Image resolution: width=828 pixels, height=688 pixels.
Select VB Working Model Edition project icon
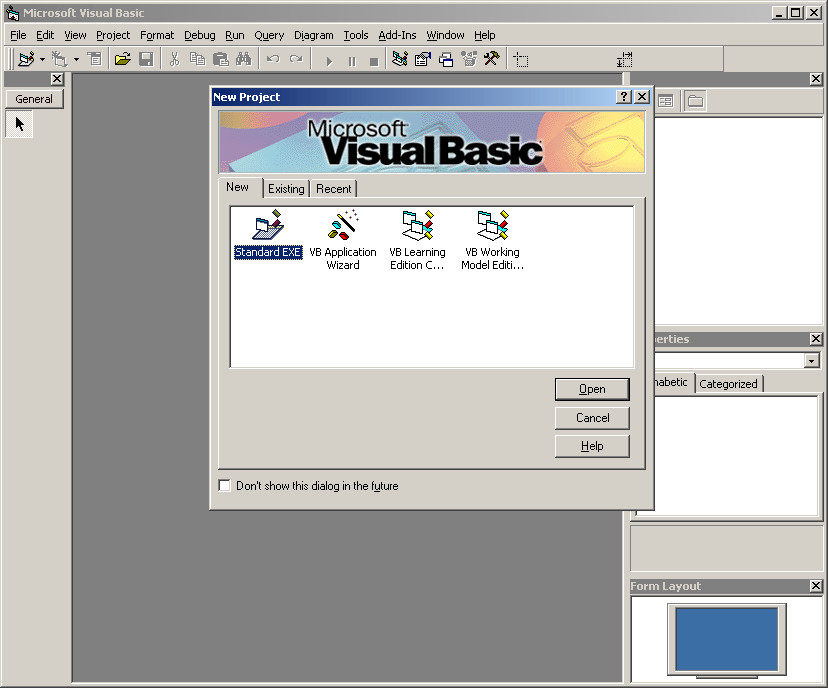point(492,241)
